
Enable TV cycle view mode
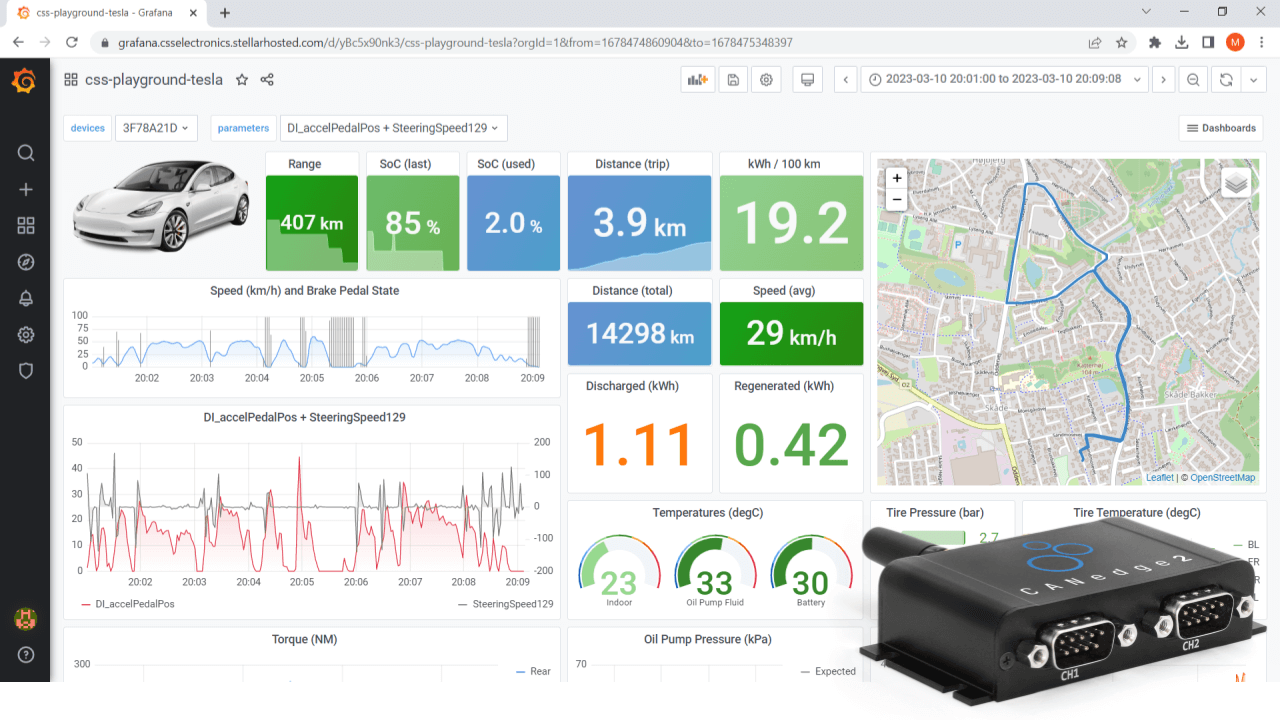(x=806, y=79)
